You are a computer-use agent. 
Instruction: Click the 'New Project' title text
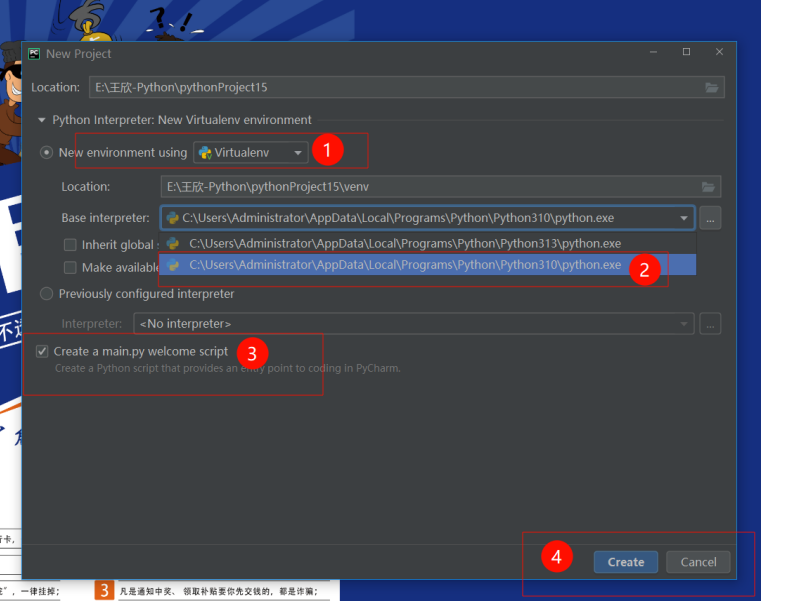79,54
